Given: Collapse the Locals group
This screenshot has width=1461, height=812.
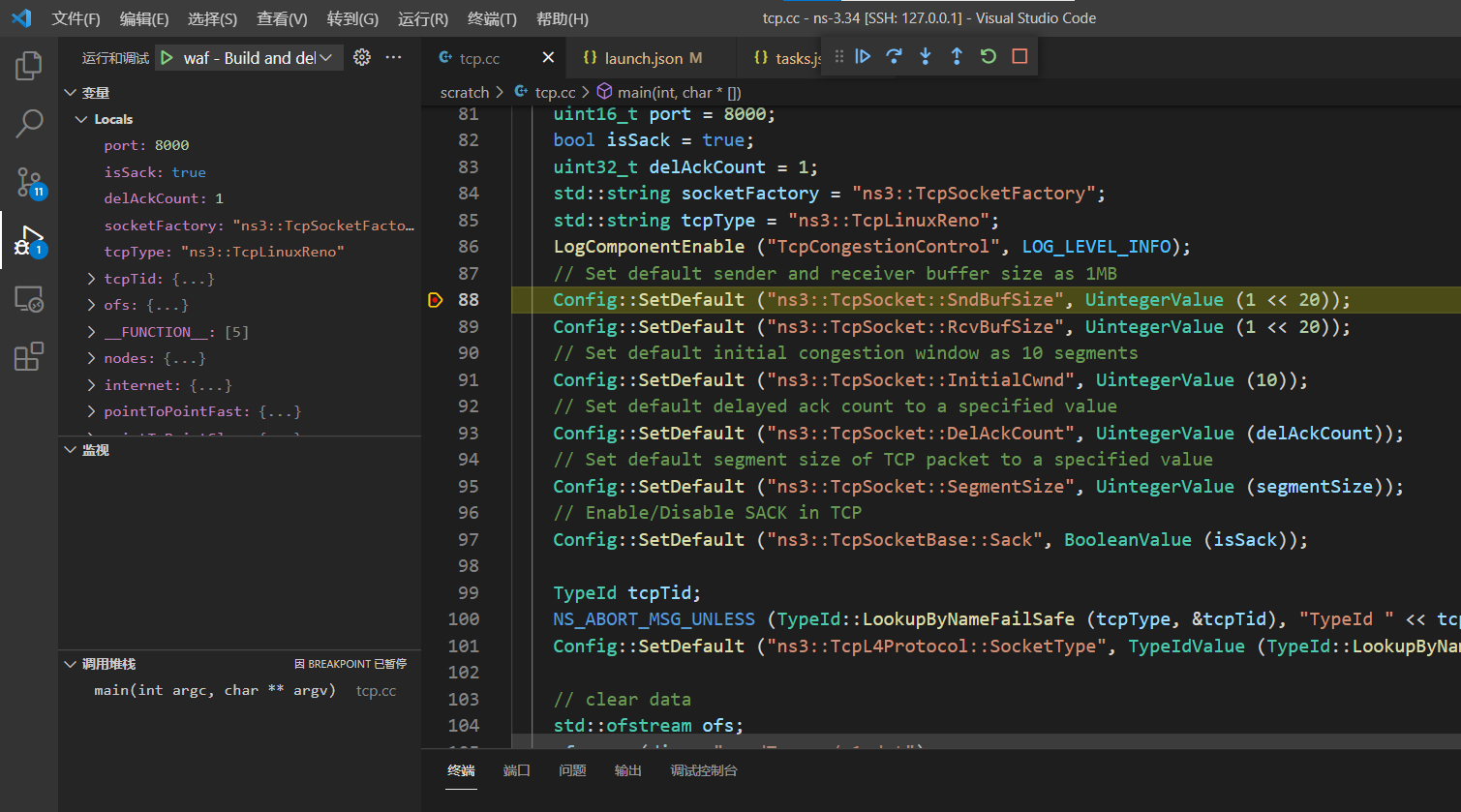Looking at the screenshot, I should coord(81,119).
